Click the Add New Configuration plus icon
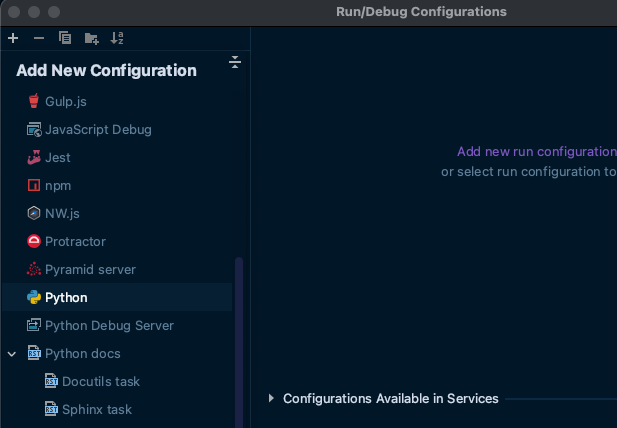Viewport: 617px width, 428px height. coord(13,38)
